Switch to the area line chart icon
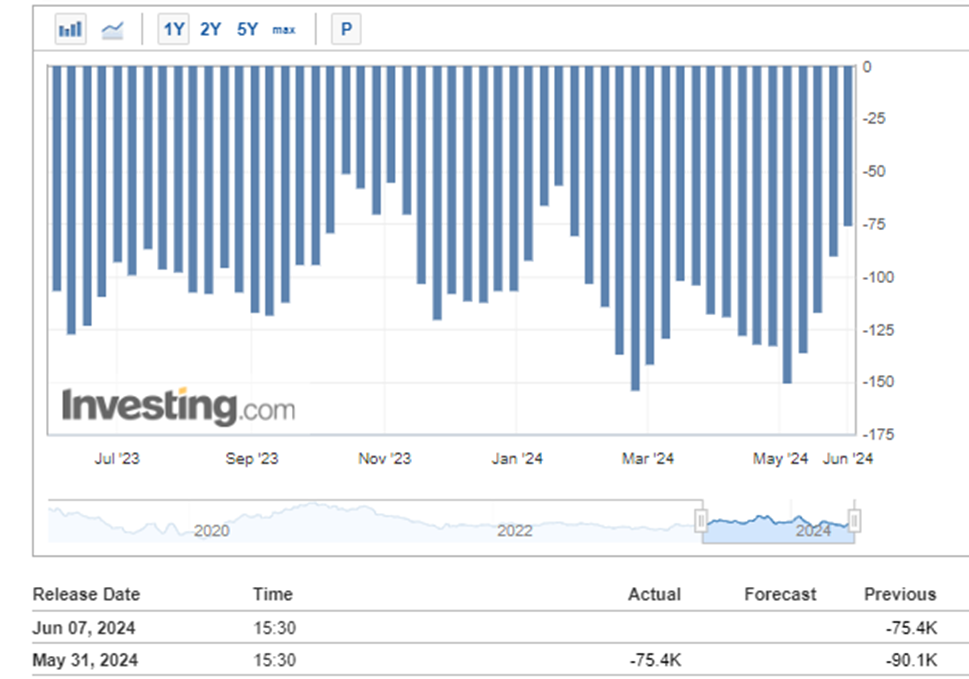The height and width of the screenshot is (679, 969). click(x=112, y=29)
